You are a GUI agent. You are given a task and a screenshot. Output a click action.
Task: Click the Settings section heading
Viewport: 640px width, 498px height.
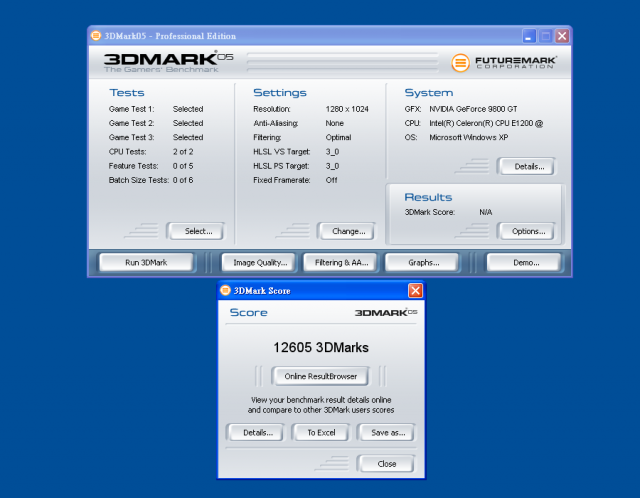click(280, 93)
